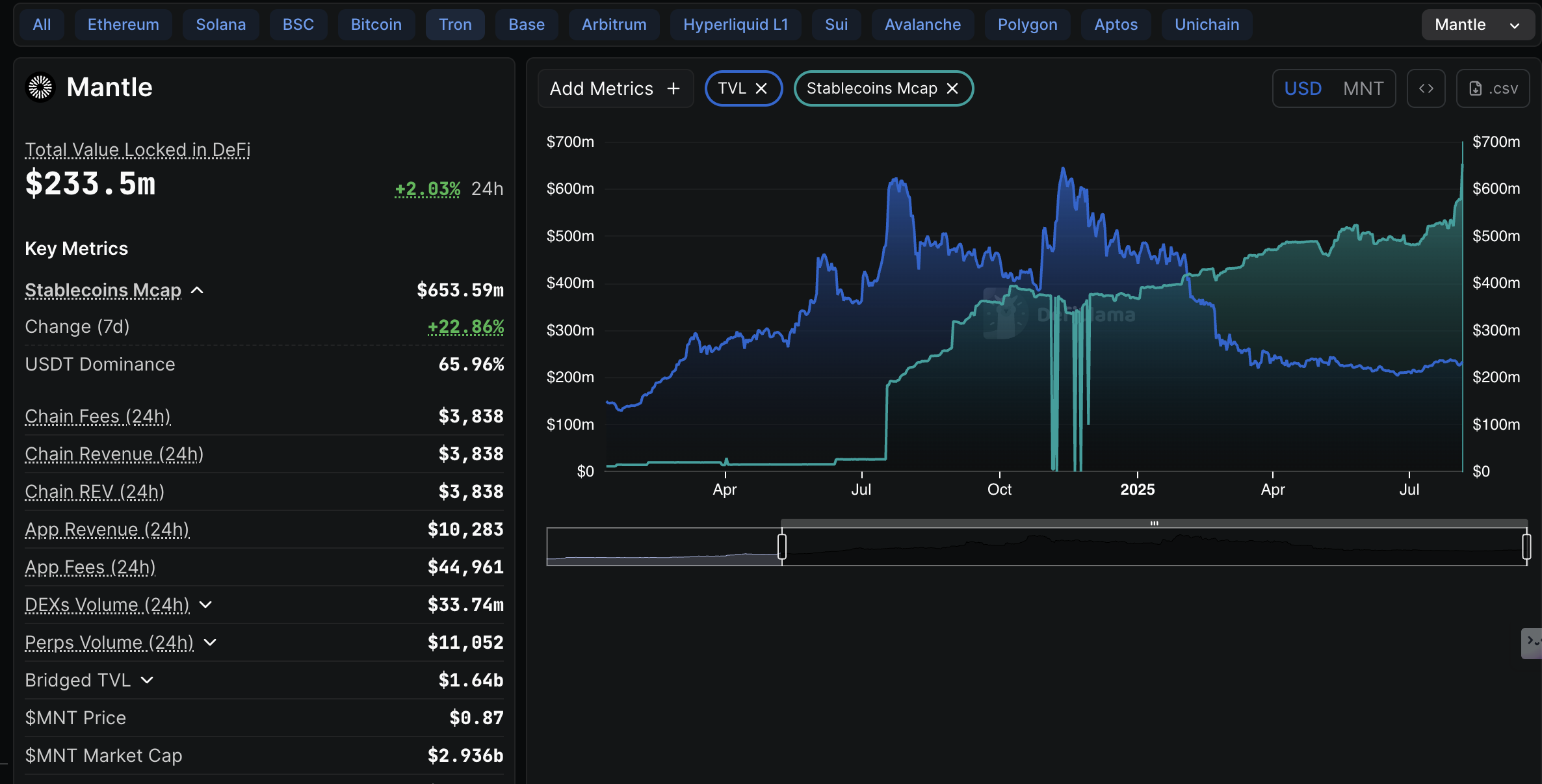Screen dimensions: 1542x784
Task: Click the Mantle chain logo icon
Action: [x=40, y=87]
